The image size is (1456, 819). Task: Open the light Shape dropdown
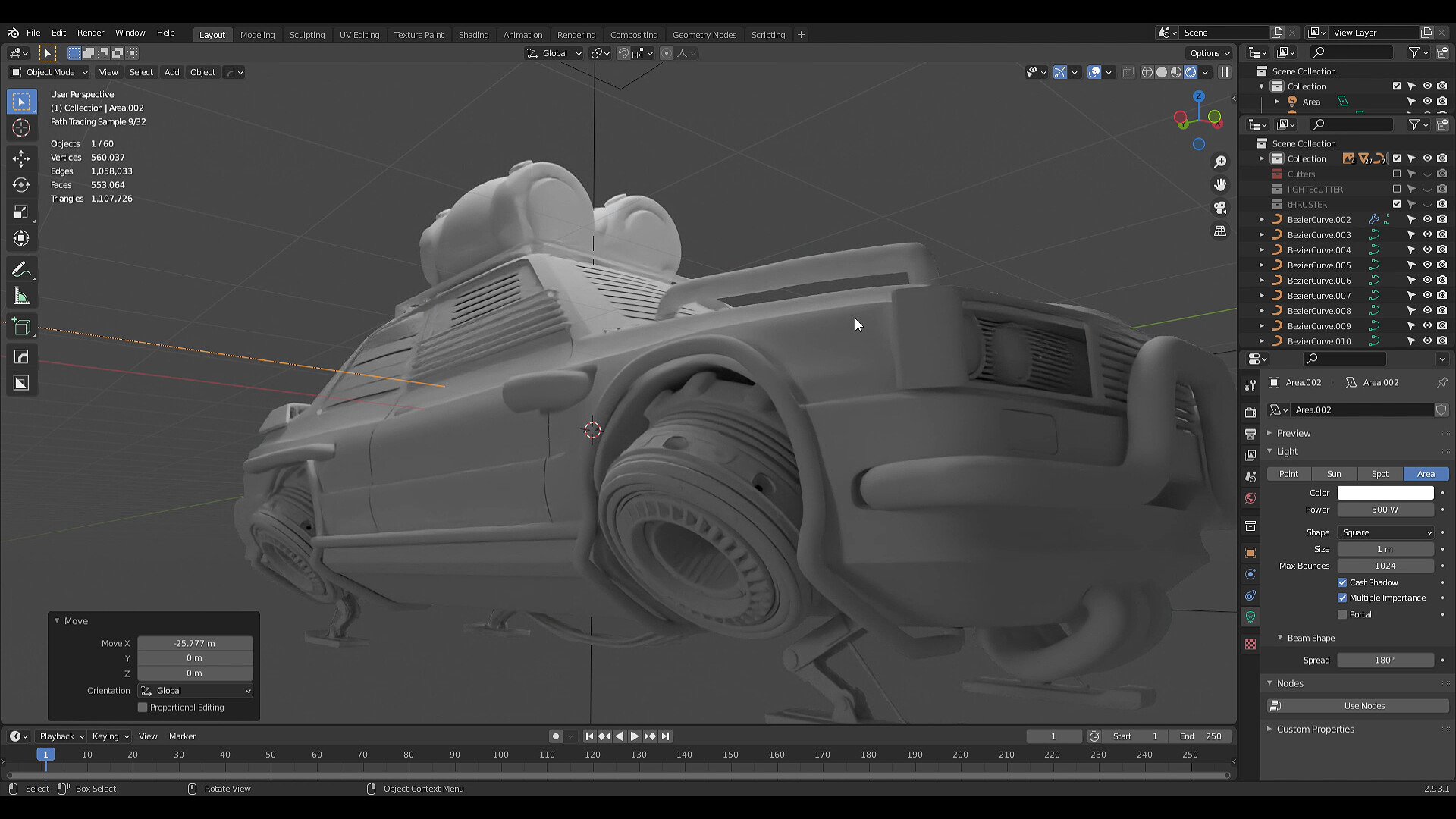[x=1385, y=532]
